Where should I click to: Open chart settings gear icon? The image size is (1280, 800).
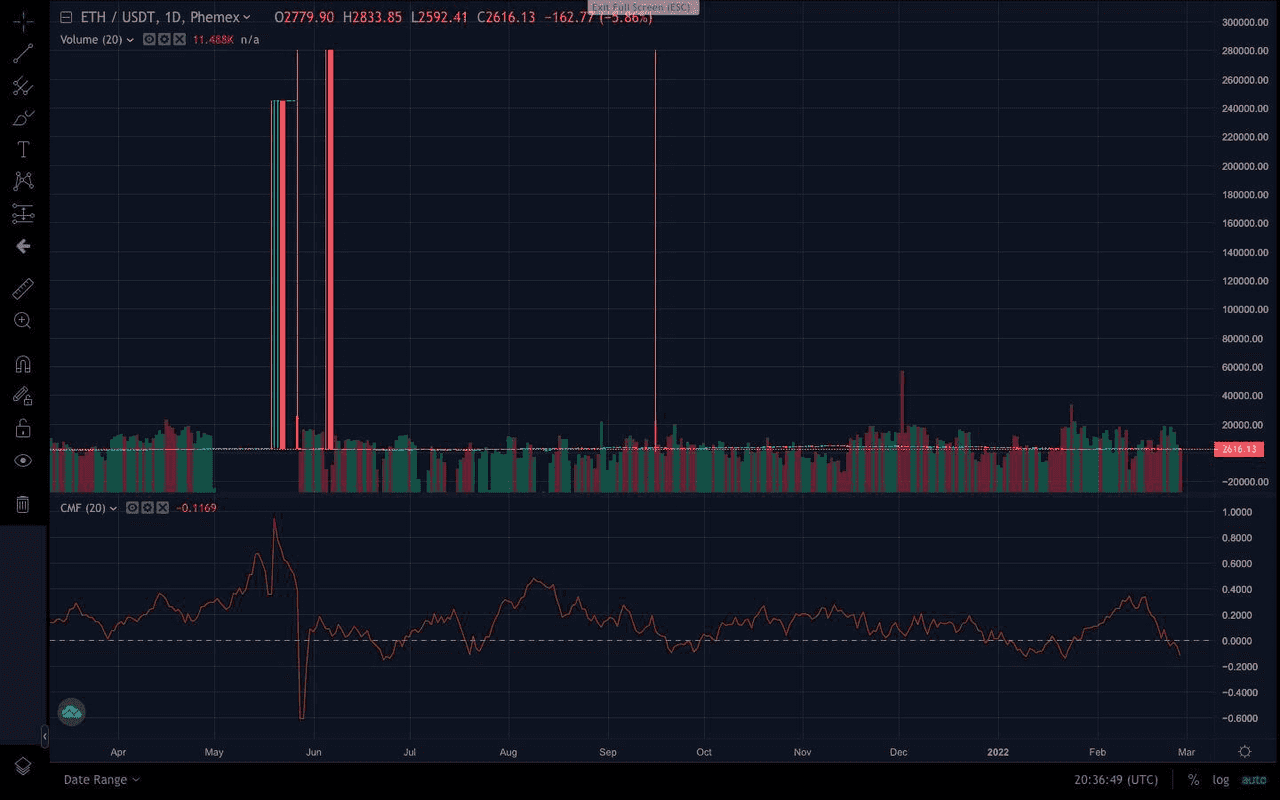1245,751
